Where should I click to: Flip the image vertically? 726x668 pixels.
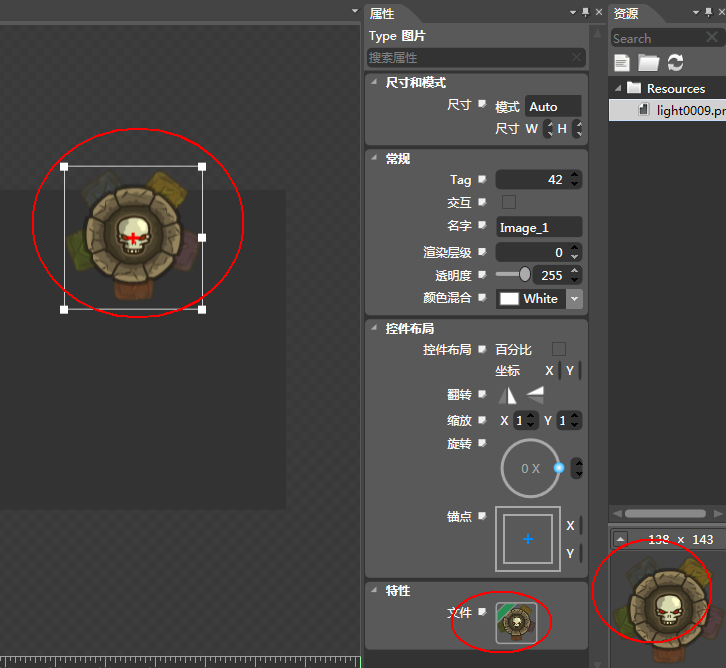[536, 395]
